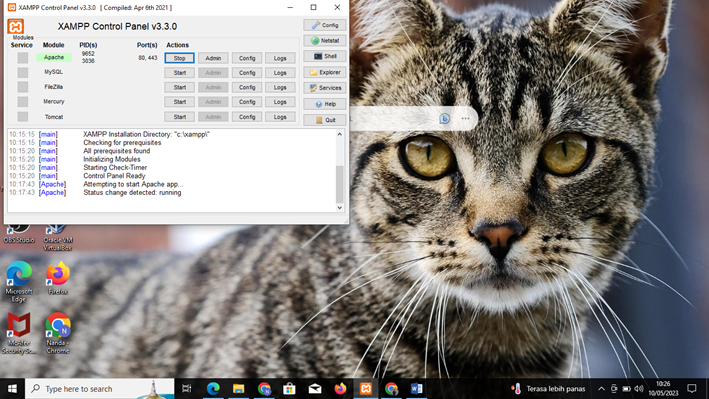
Task: Click the log scrollbar thumb
Action: [340, 184]
